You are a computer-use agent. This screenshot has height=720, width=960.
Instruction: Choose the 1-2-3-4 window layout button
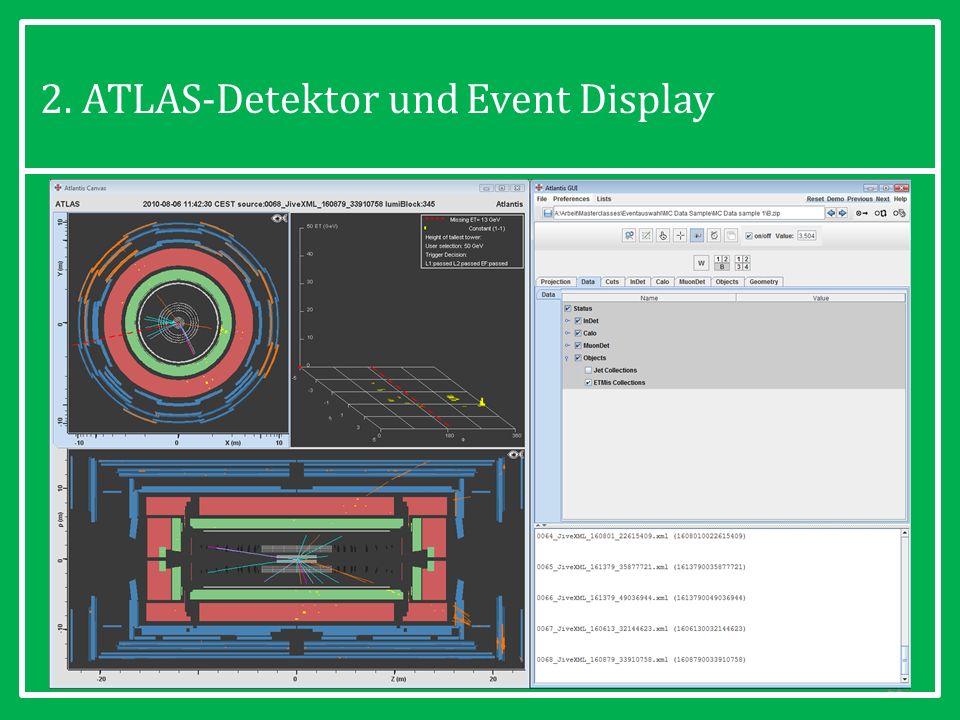[743, 263]
